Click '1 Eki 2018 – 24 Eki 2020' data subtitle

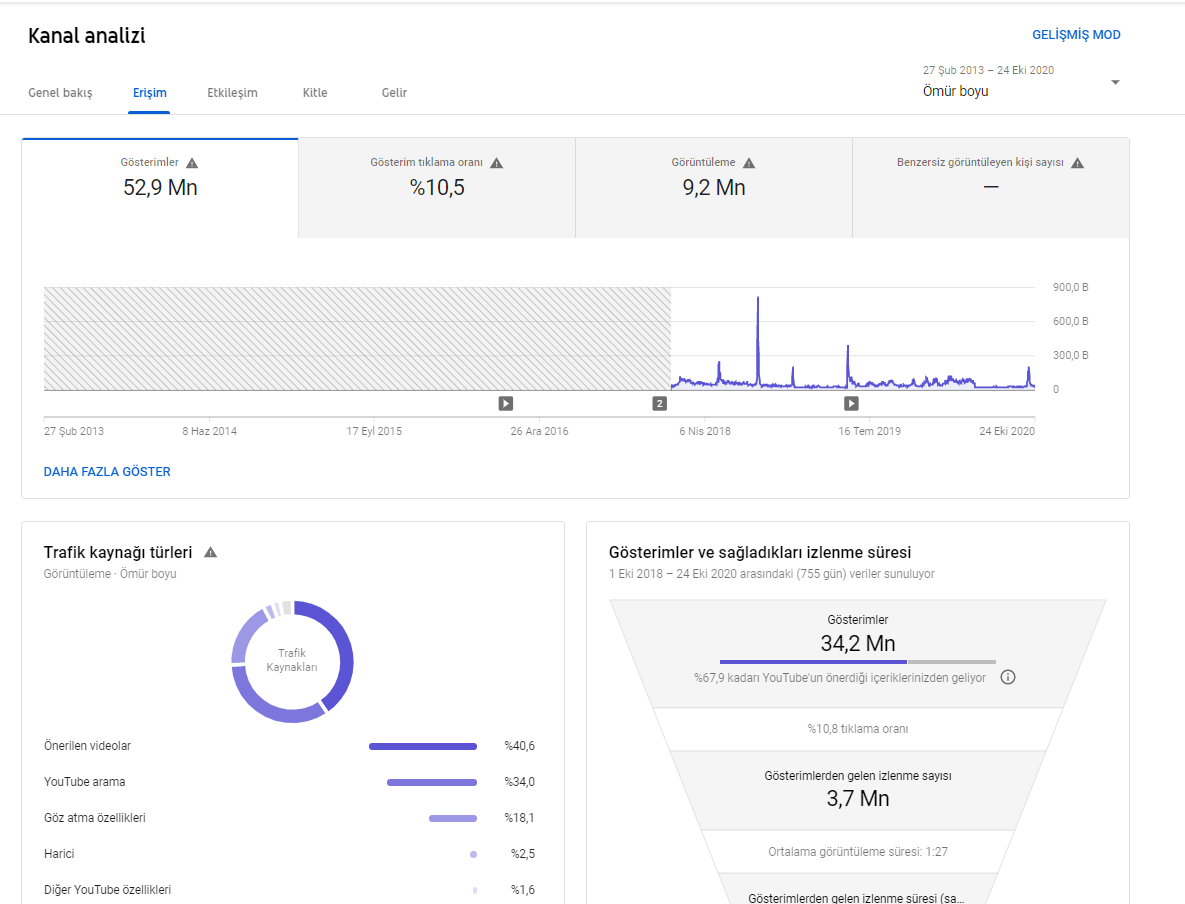[772, 574]
